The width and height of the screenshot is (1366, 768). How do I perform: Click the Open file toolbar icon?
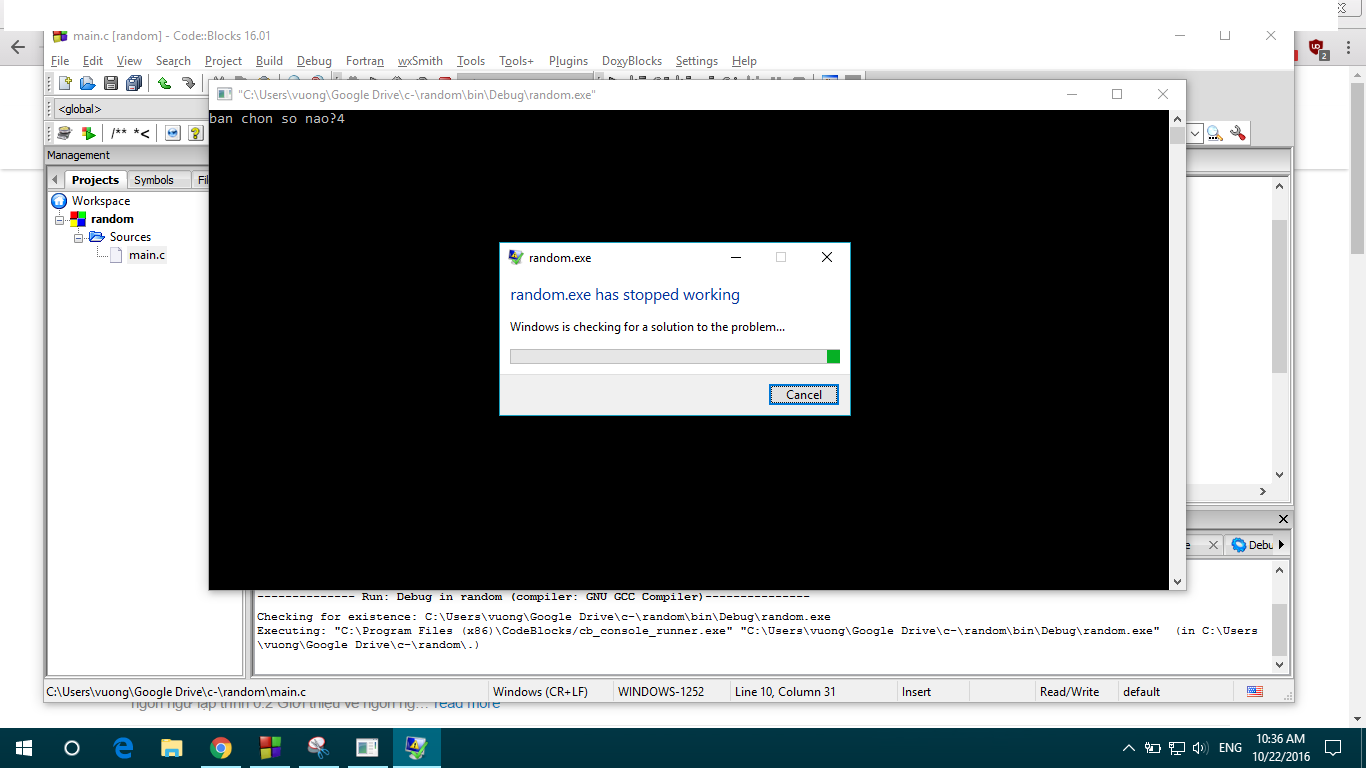point(87,84)
